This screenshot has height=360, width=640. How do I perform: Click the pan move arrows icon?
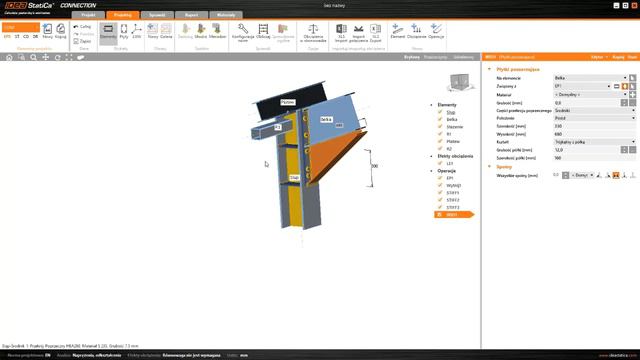click(45, 57)
